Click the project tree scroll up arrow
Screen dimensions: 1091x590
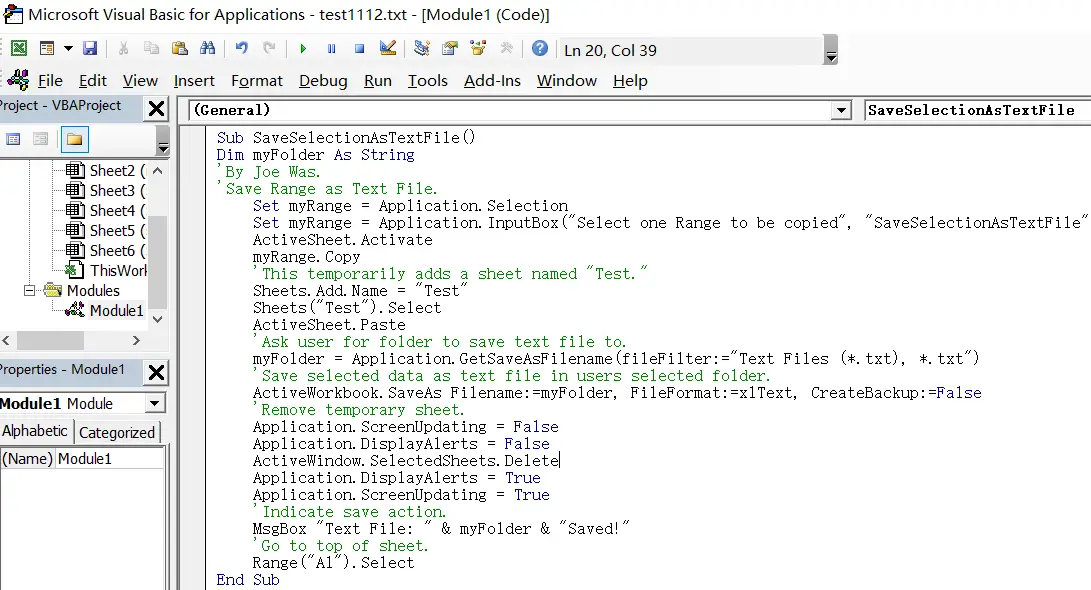[x=158, y=170]
